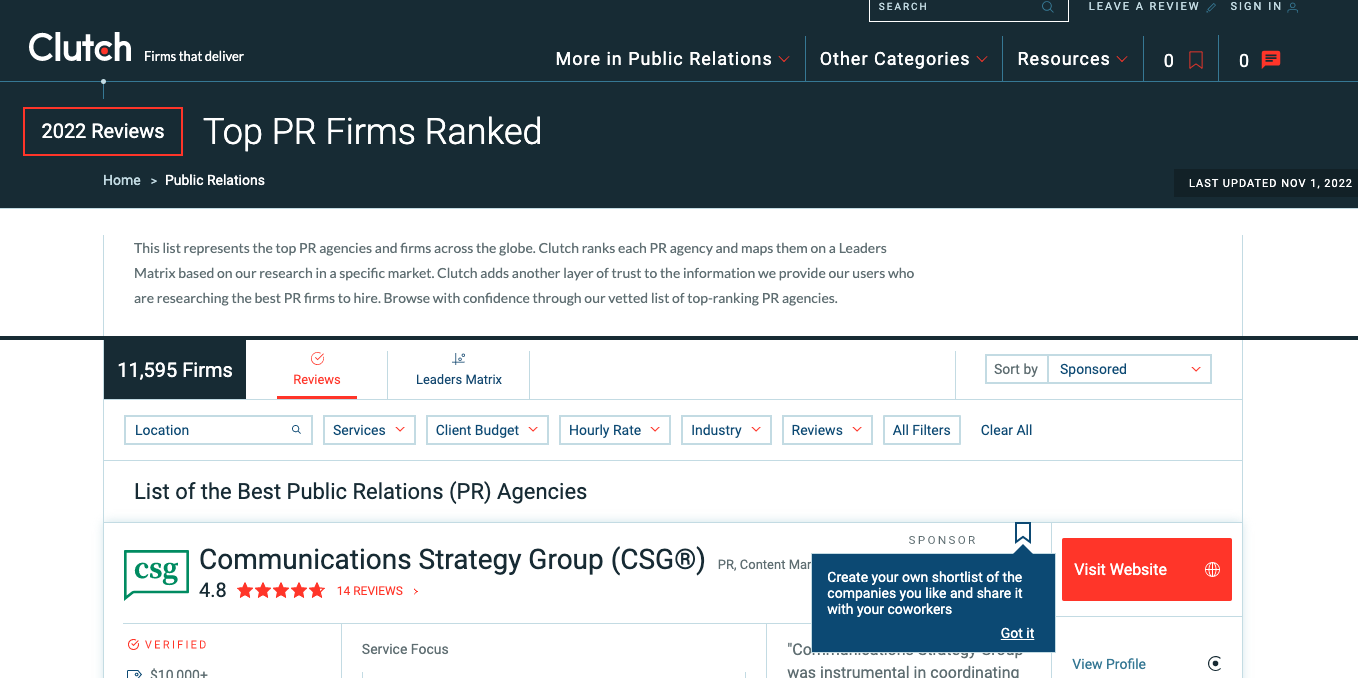
Task: Click the SPONSOR label
Action: tap(942, 540)
